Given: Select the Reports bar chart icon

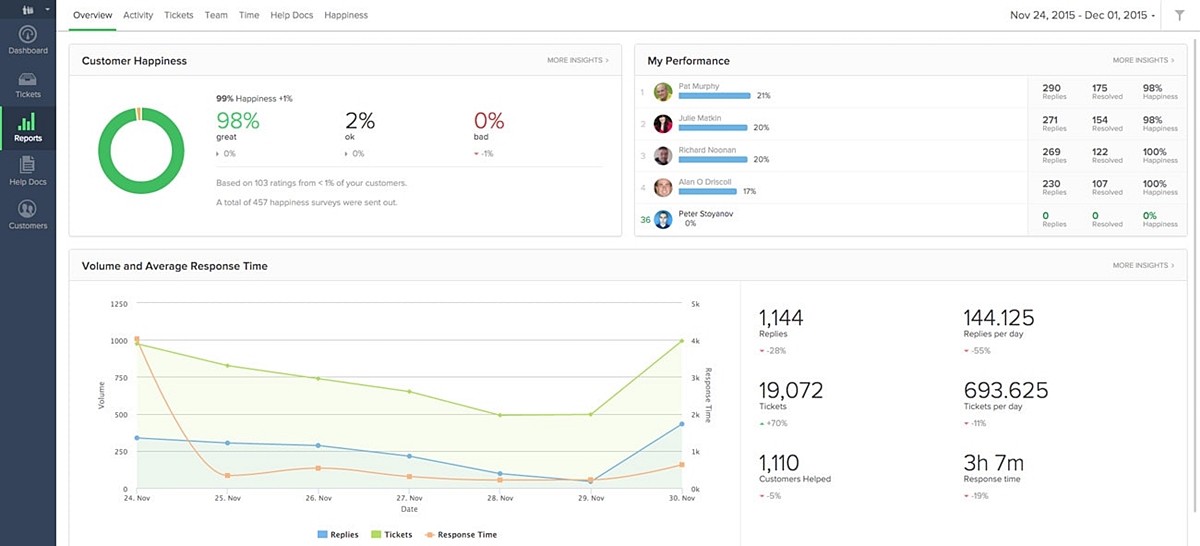Looking at the screenshot, I should click(27, 124).
